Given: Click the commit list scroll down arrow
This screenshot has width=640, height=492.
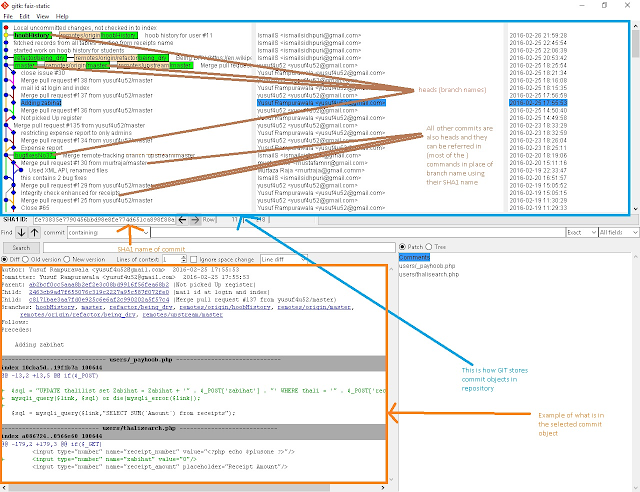Looking at the screenshot, I should point(636,209).
